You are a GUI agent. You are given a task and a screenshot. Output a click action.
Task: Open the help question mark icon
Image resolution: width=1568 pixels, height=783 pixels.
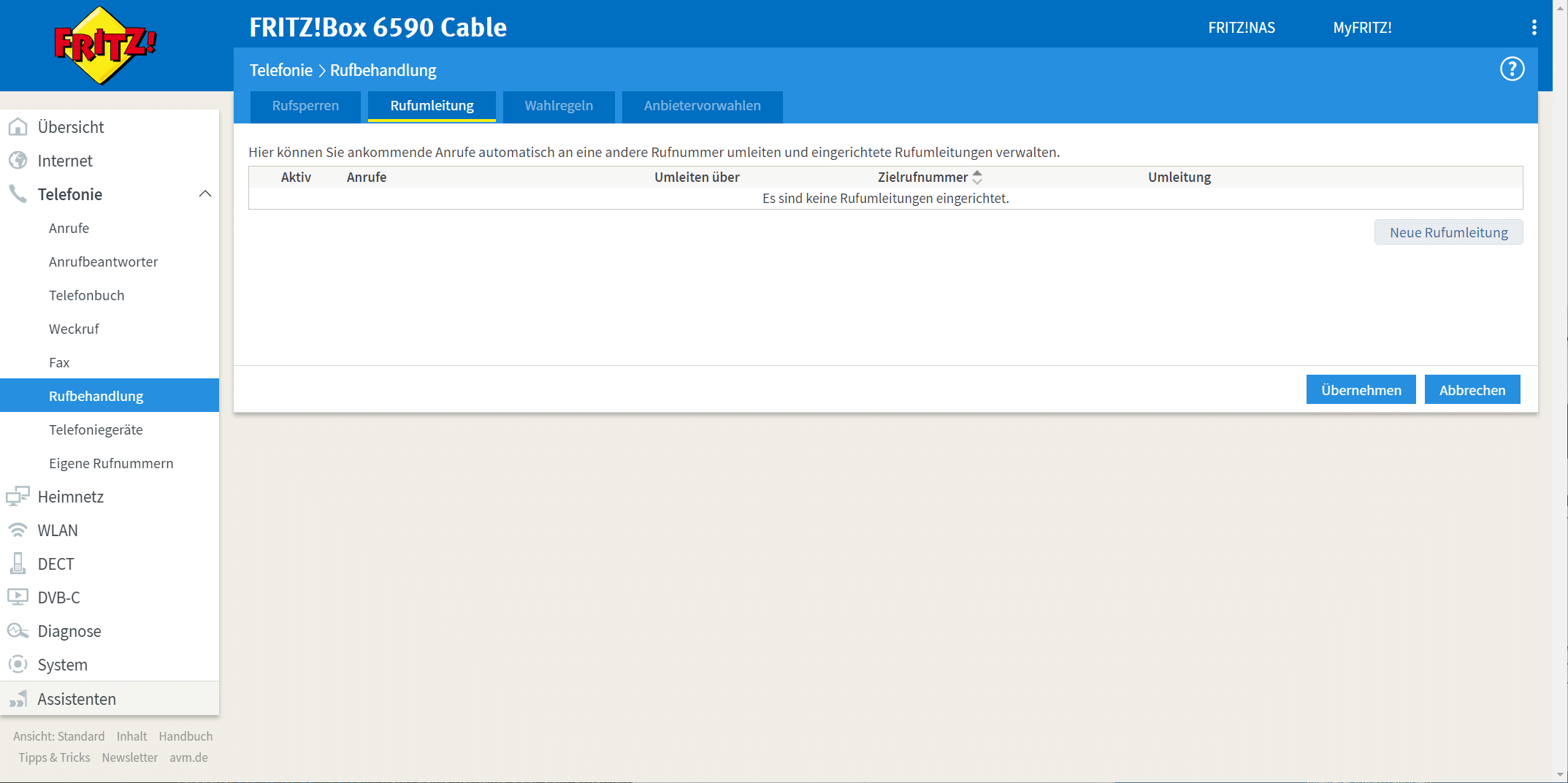pyautogui.click(x=1512, y=69)
